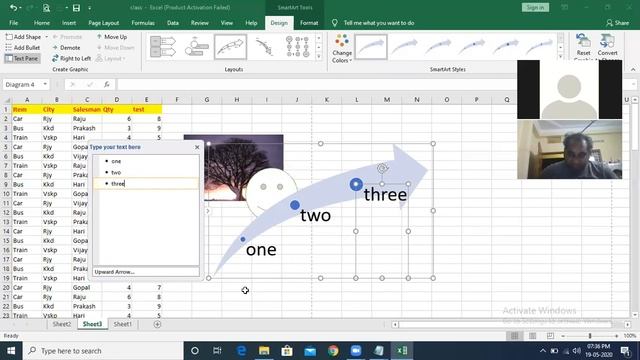
Task: Click the Save icon in the quick access toolbar
Action: click(x=76, y=8)
